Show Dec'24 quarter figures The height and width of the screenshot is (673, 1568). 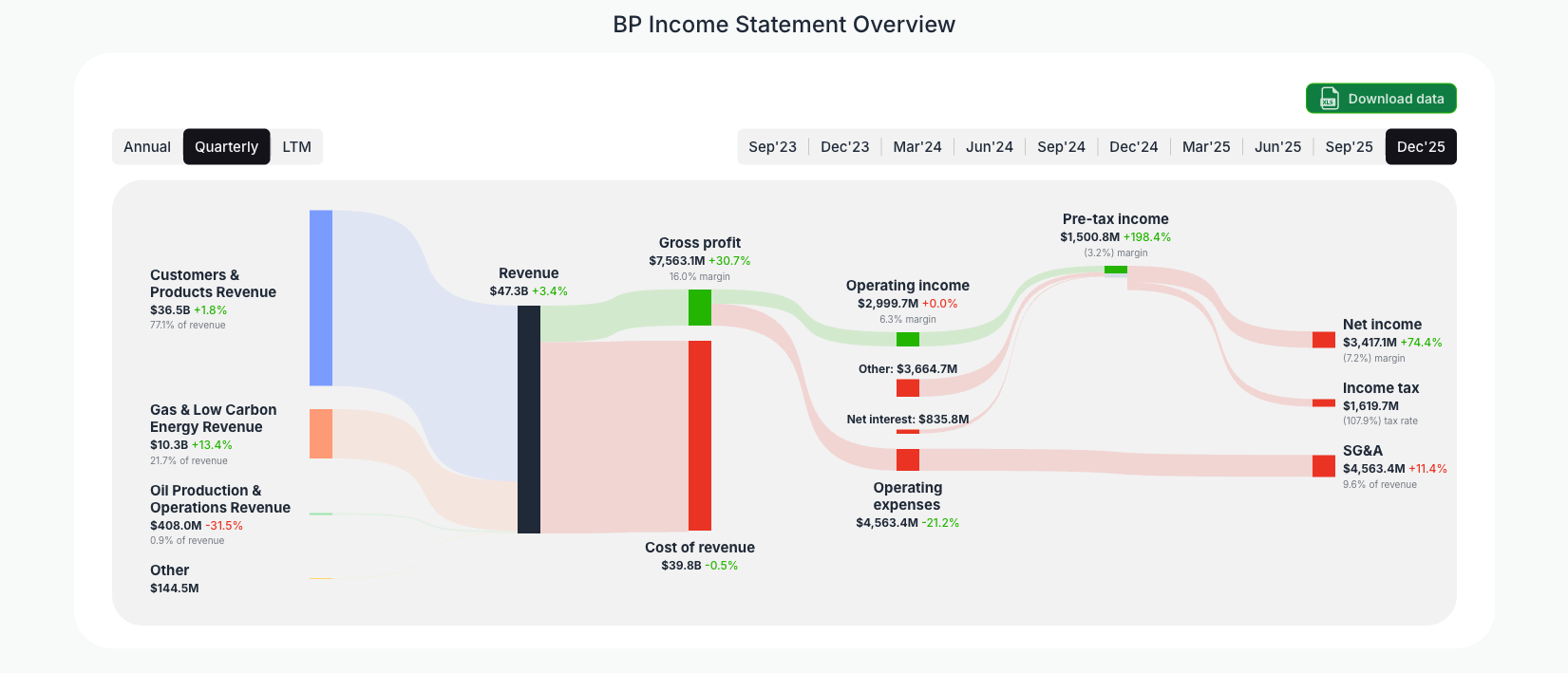click(1133, 146)
